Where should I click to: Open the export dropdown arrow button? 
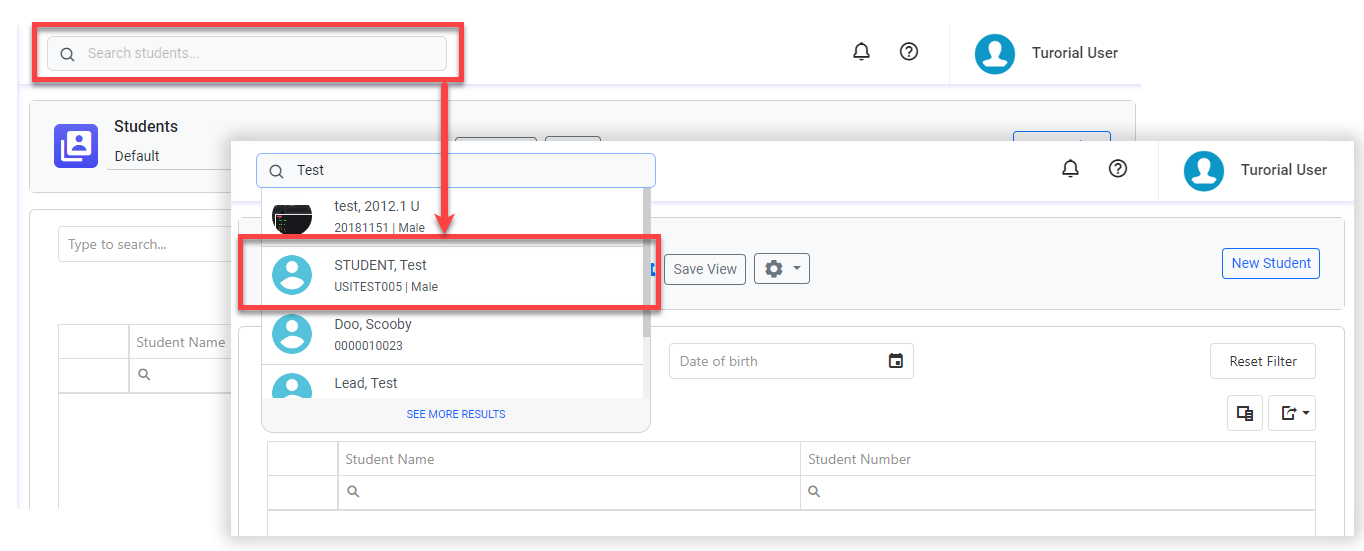click(1292, 413)
